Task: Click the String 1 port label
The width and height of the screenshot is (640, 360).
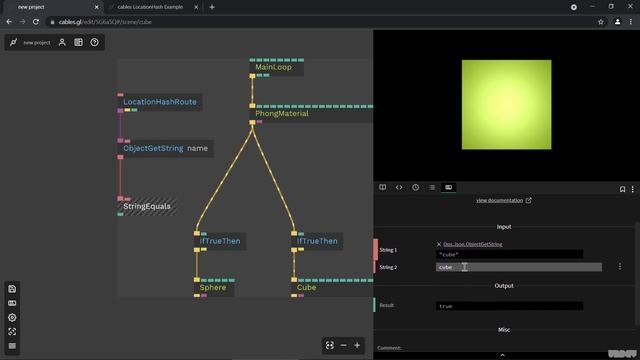Action: click(388, 250)
